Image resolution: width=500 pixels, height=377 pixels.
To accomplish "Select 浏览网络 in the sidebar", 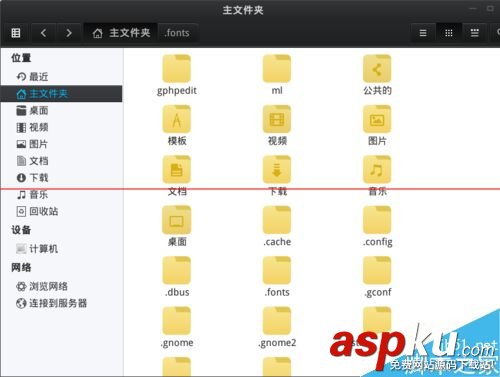I will coord(62,286).
